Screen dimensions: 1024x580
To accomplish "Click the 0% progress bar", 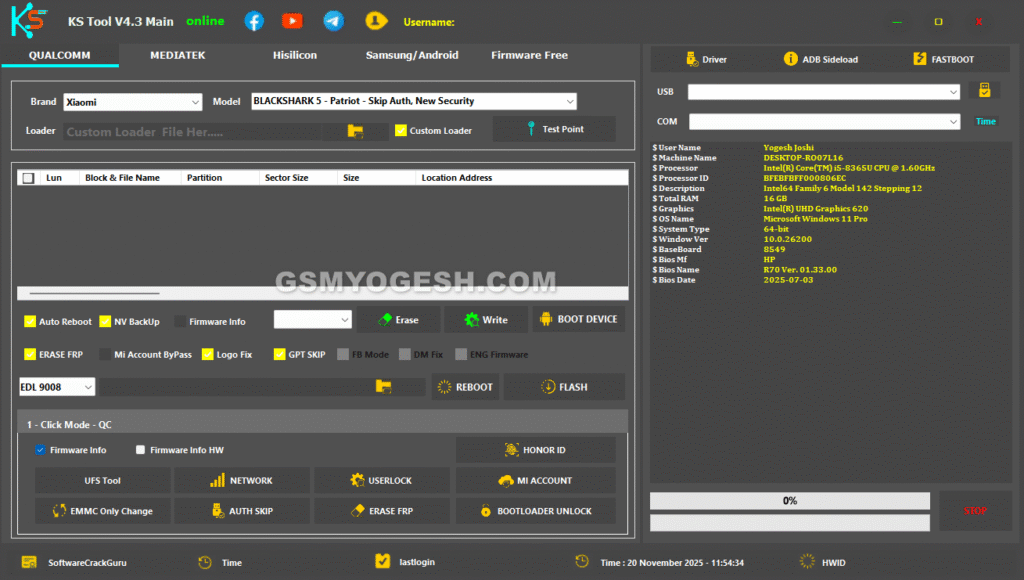I will point(789,500).
